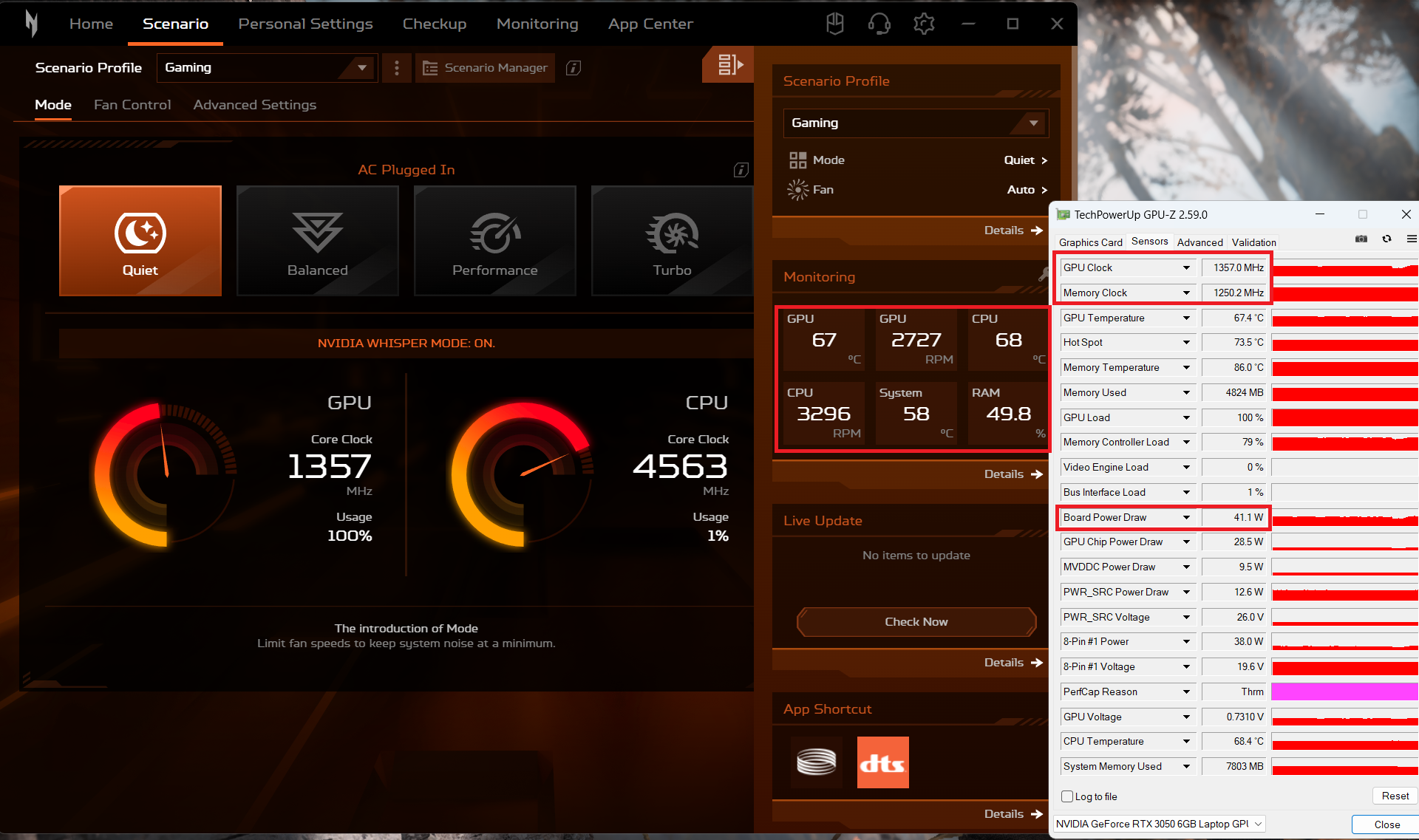The height and width of the screenshot is (840, 1419).
Task: Open the App Center tab
Action: 650,24
